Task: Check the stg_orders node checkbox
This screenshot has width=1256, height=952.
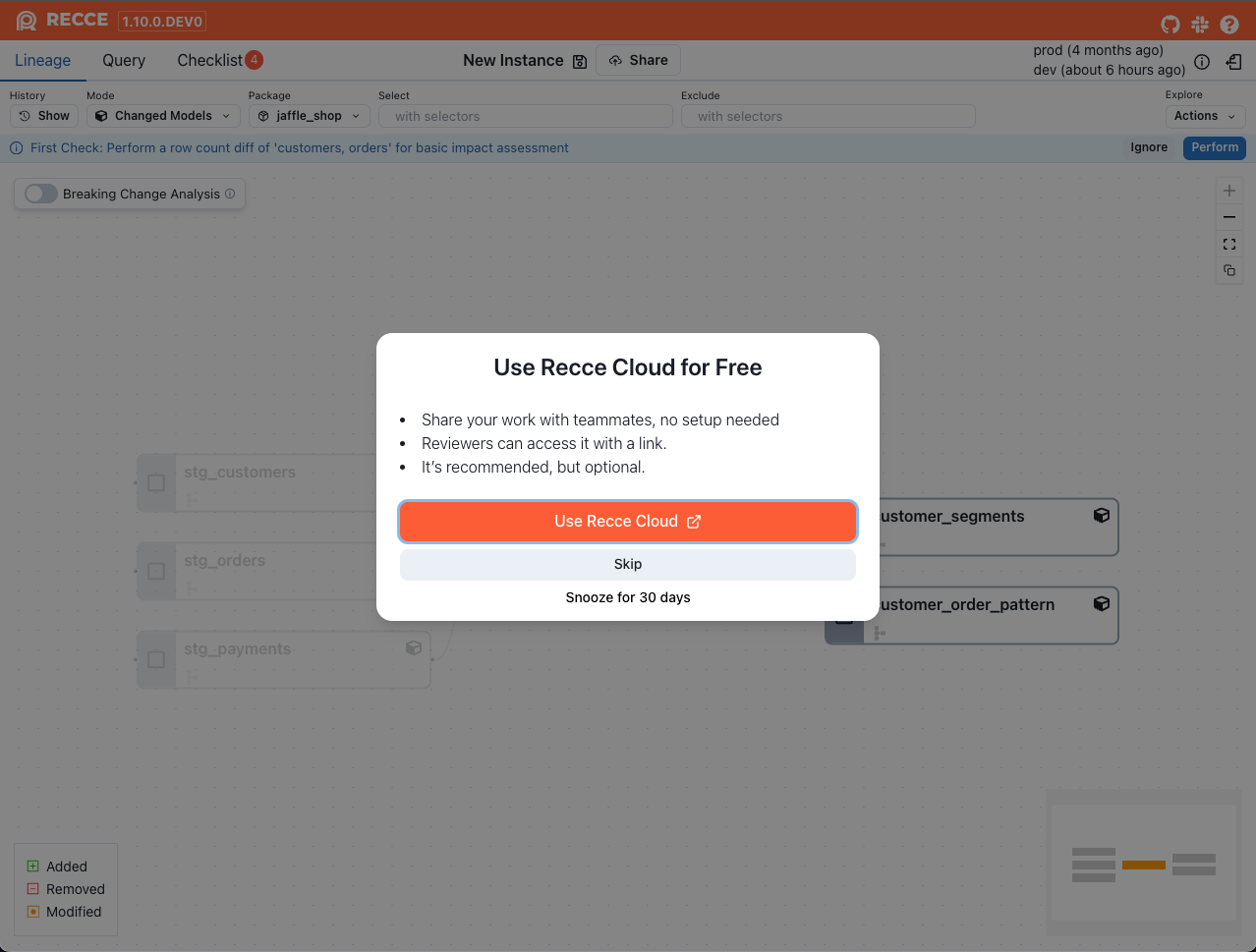Action: (156, 571)
